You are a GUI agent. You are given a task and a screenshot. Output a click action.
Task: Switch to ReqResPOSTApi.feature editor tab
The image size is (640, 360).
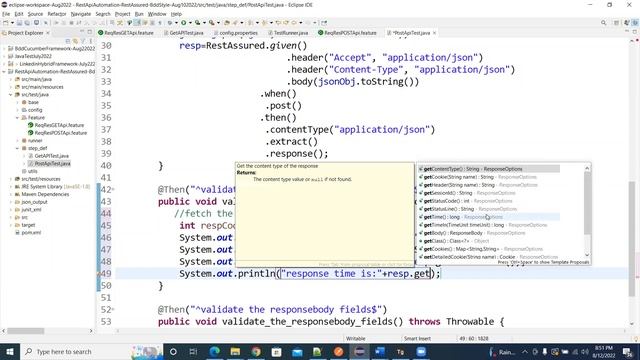coord(347,33)
